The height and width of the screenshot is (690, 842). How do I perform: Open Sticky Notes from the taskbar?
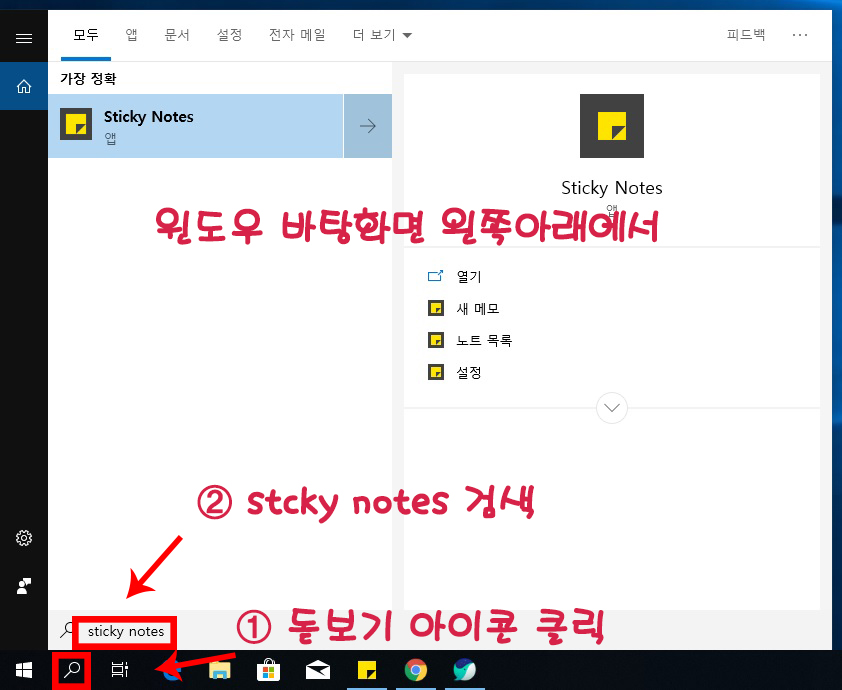click(367, 670)
